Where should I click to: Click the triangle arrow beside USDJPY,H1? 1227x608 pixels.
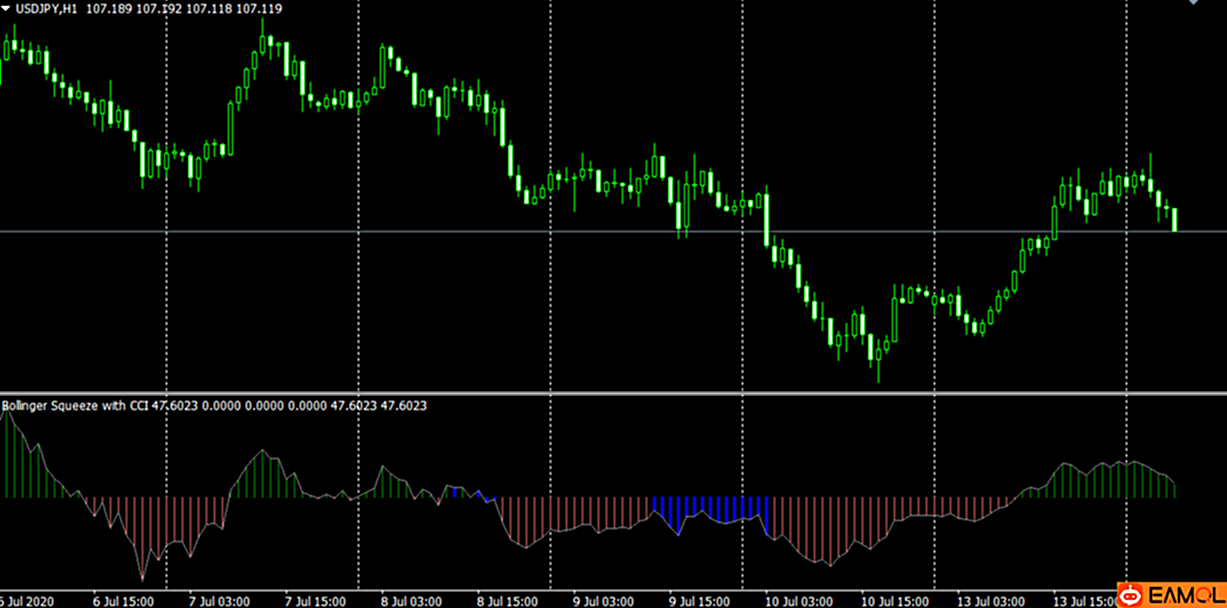coord(7,9)
